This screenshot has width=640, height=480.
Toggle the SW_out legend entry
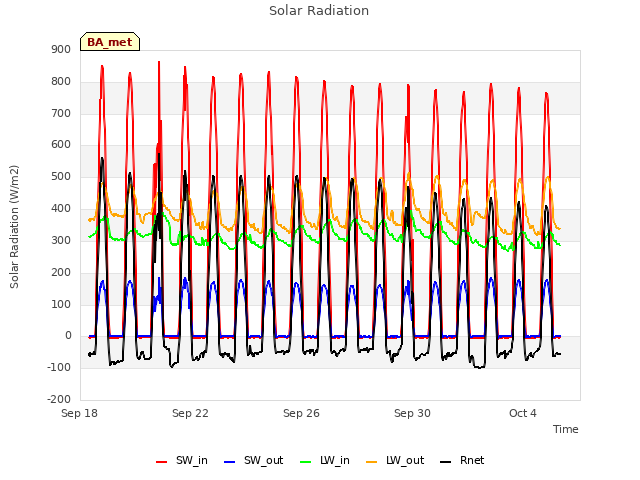[x=253, y=460]
